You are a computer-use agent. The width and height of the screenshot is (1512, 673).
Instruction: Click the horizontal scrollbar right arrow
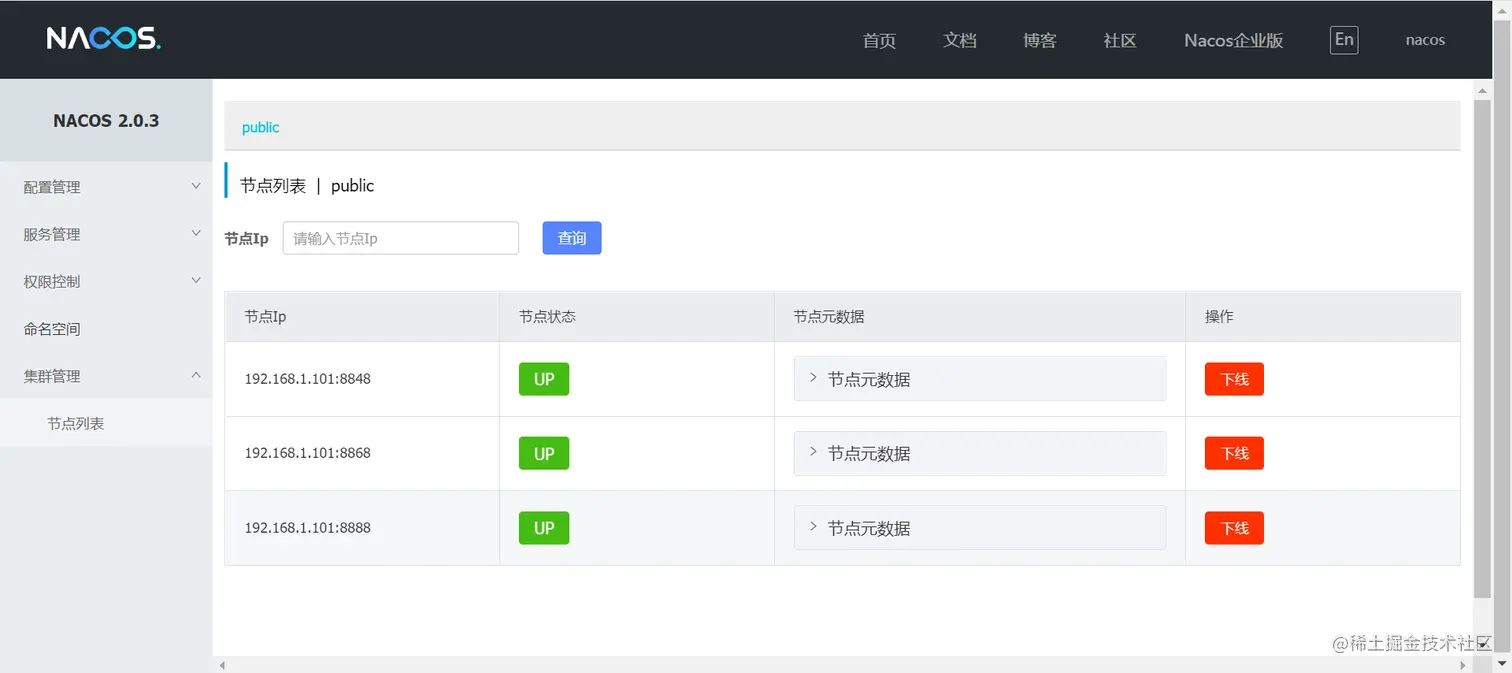[1464, 665]
